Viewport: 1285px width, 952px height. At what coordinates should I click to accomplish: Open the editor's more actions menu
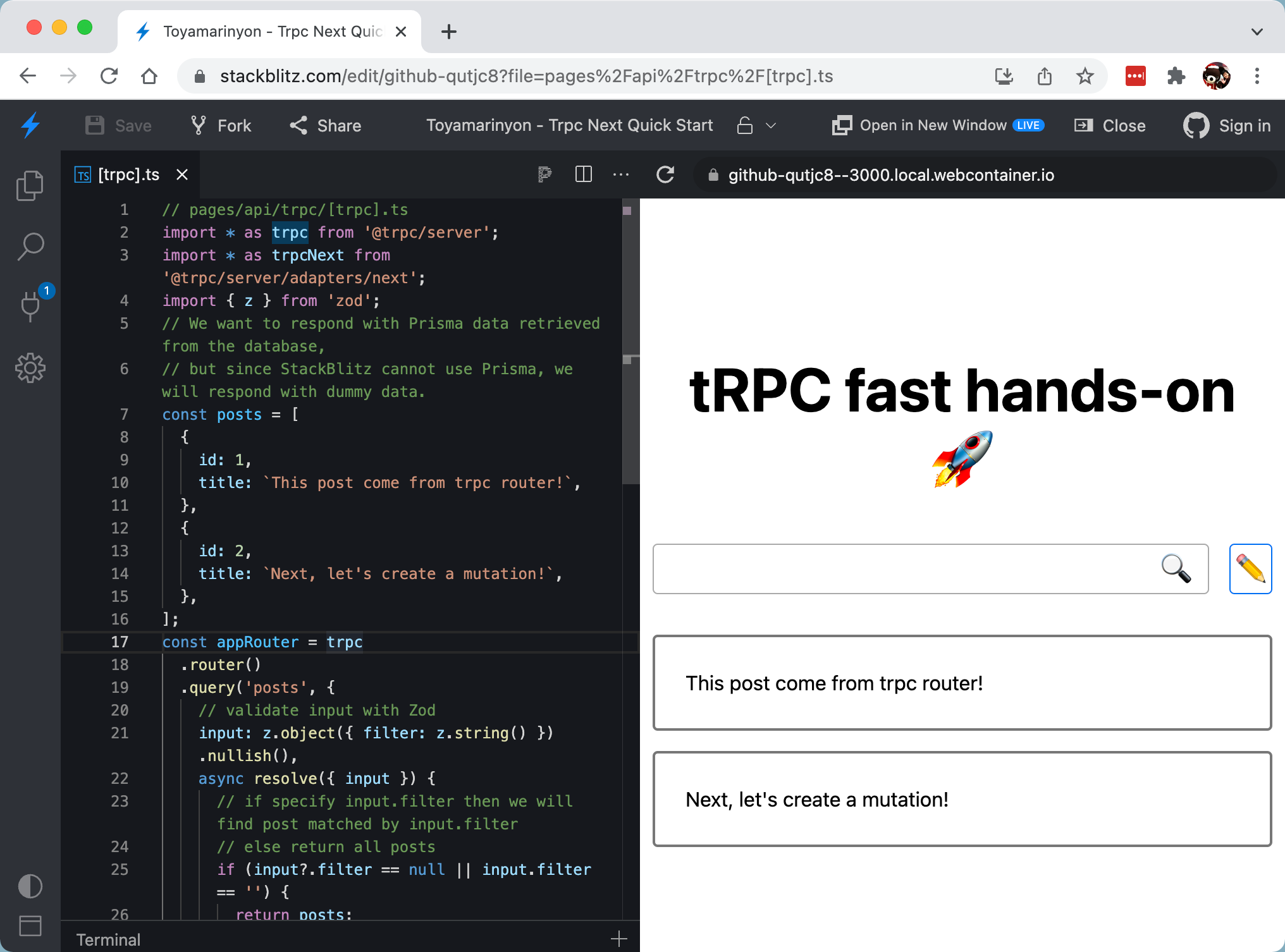(621, 174)
